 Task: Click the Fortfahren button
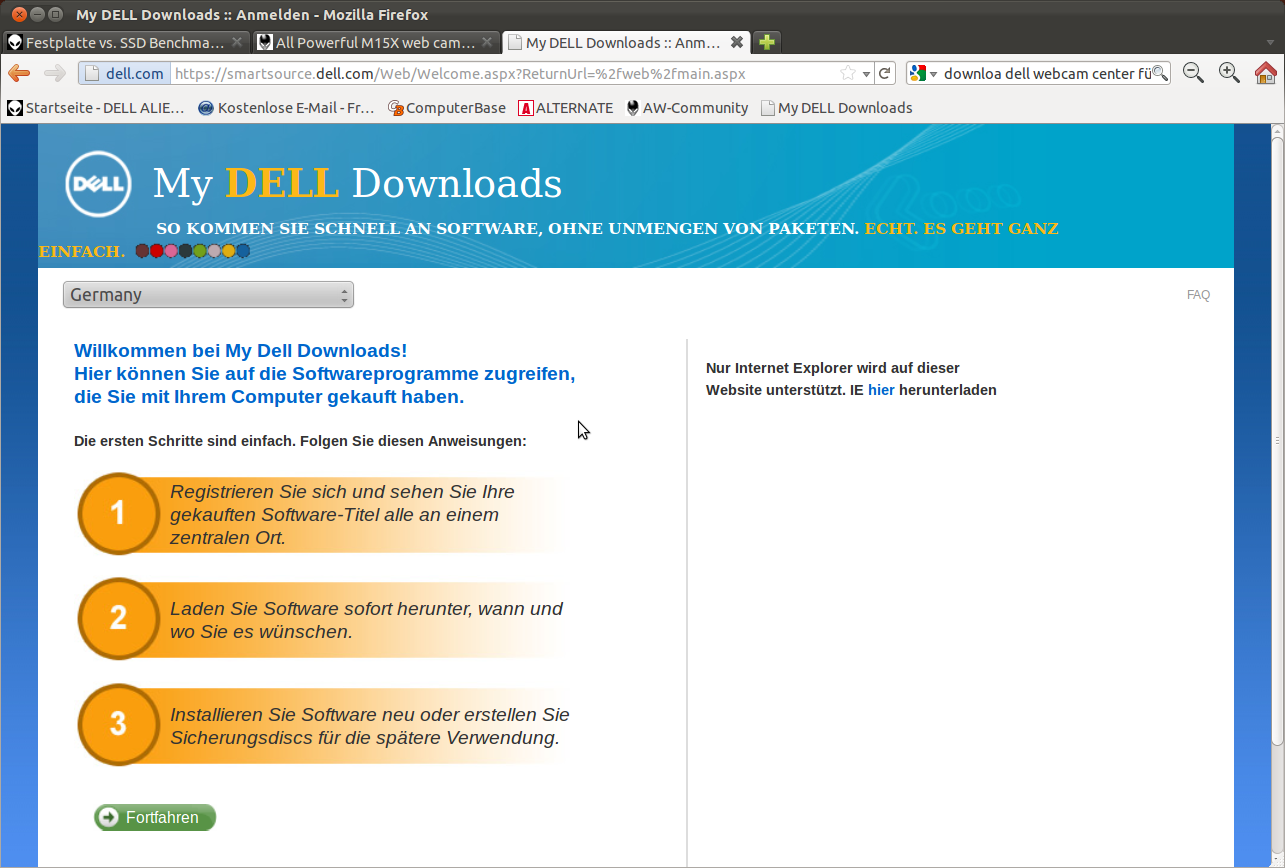pyautogui.click(x=155, y=817)
